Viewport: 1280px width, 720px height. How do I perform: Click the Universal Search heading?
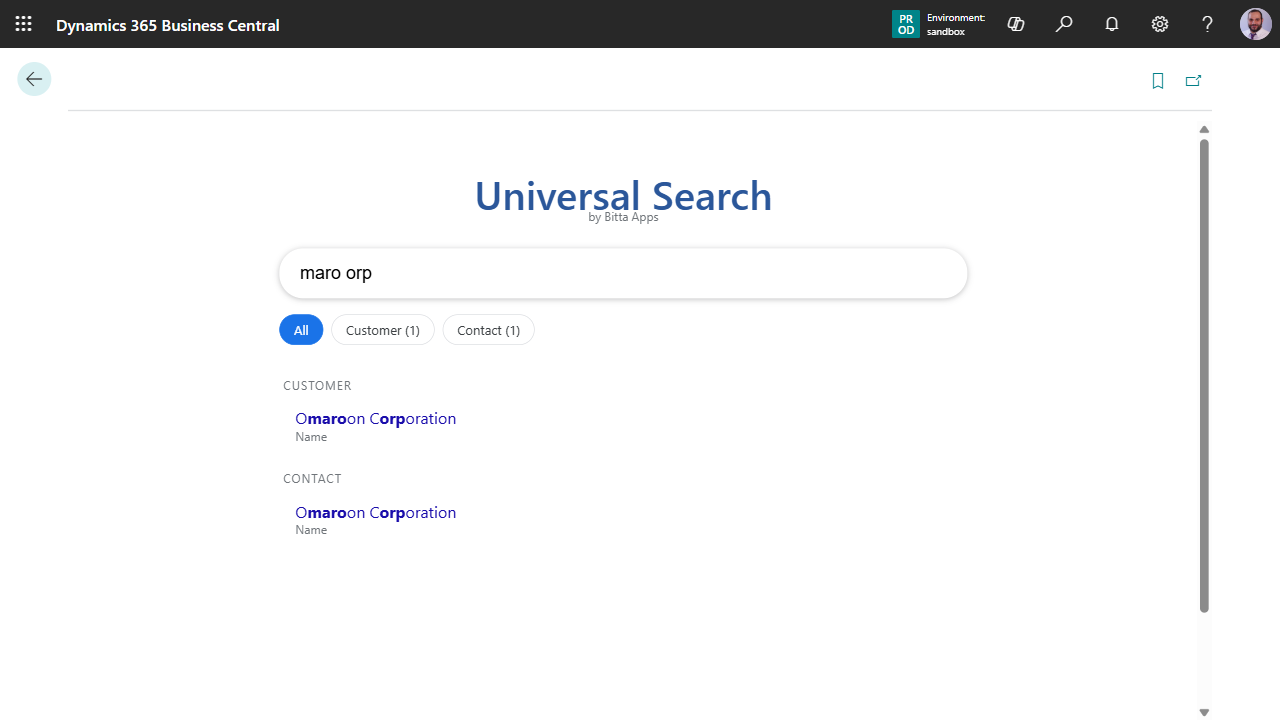coord(623,195)
